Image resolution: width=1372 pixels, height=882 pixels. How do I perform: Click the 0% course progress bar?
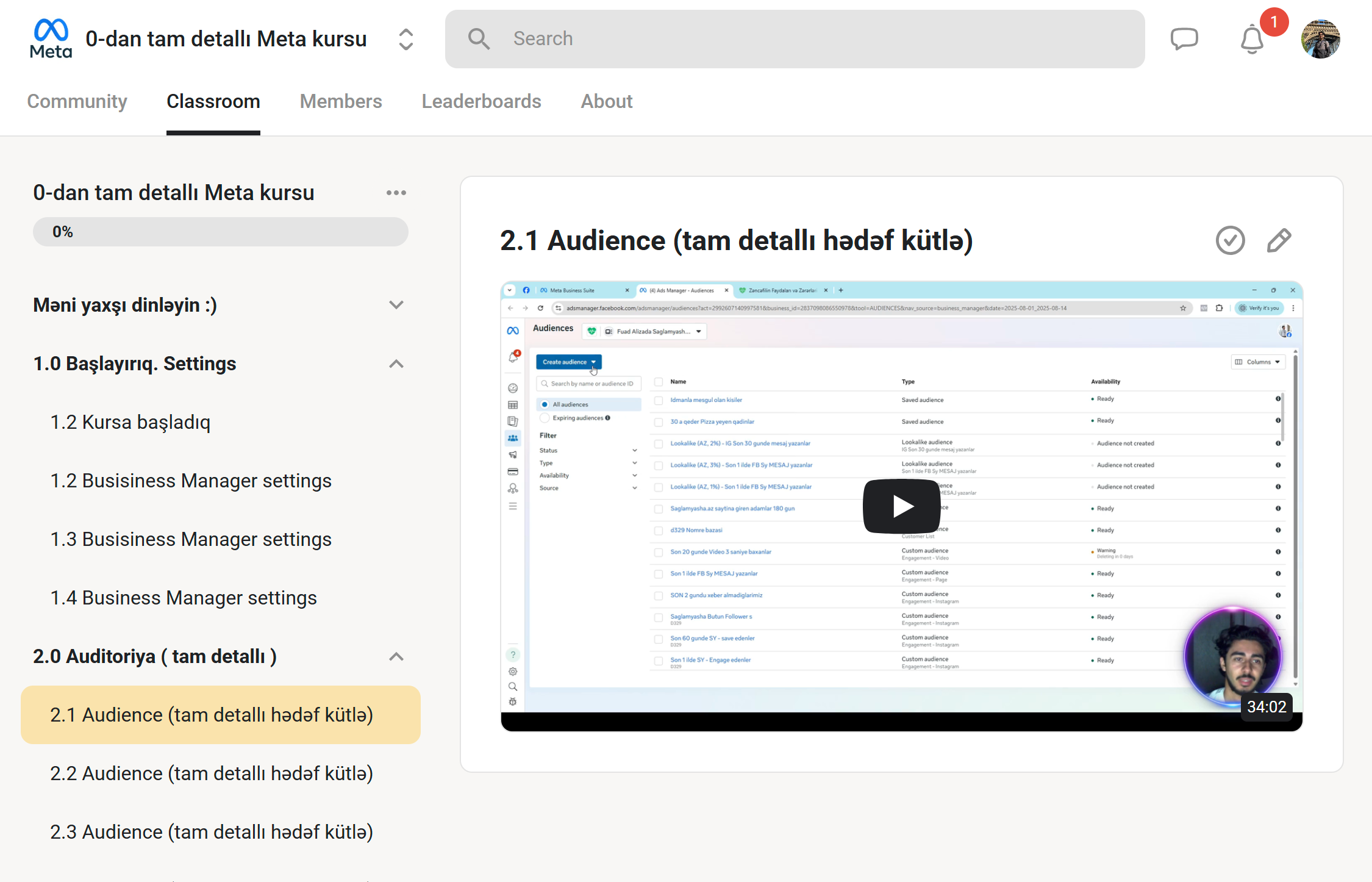point(220,232)
